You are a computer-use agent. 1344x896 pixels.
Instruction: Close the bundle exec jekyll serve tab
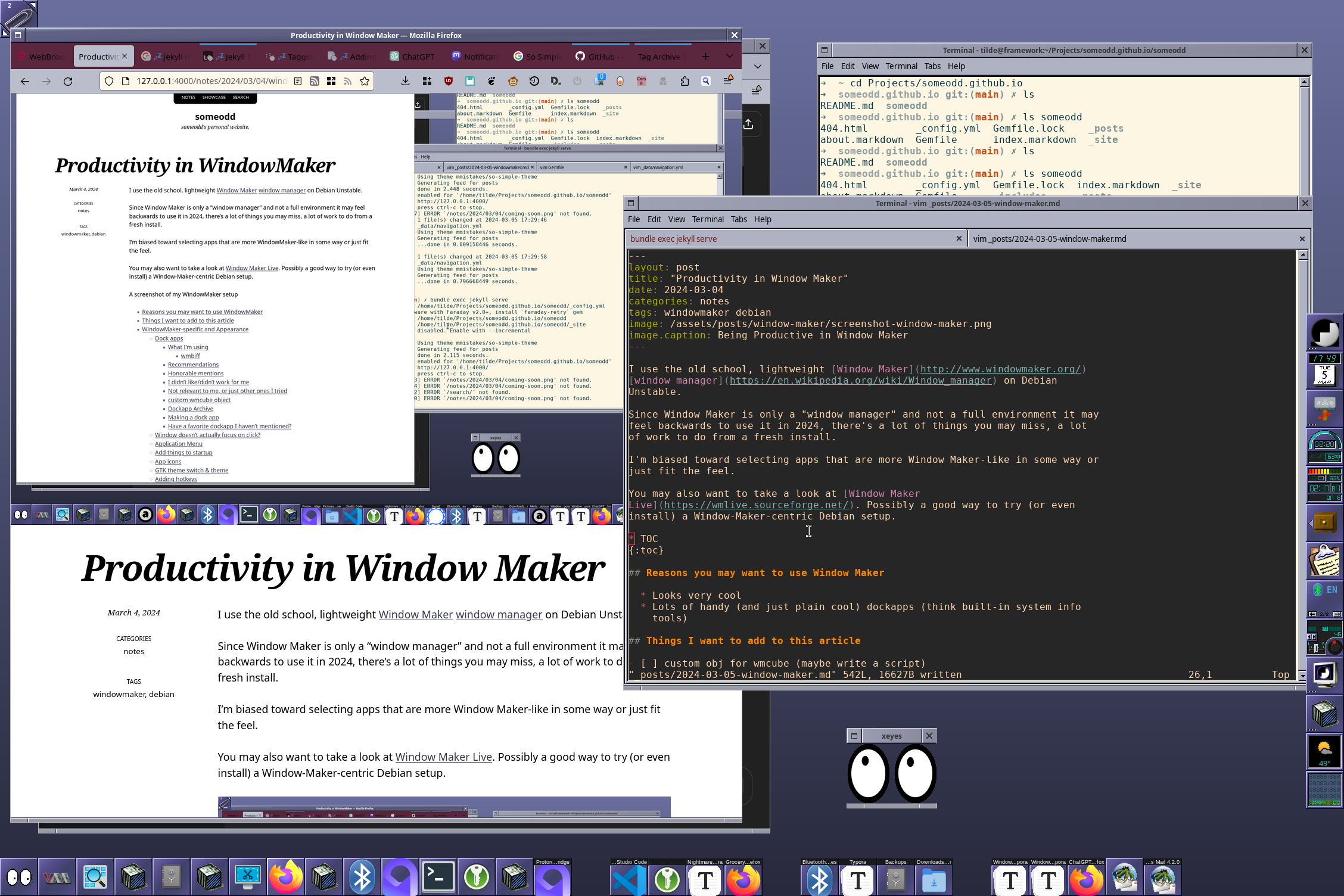pyautogui.click(x=959, y=238)
